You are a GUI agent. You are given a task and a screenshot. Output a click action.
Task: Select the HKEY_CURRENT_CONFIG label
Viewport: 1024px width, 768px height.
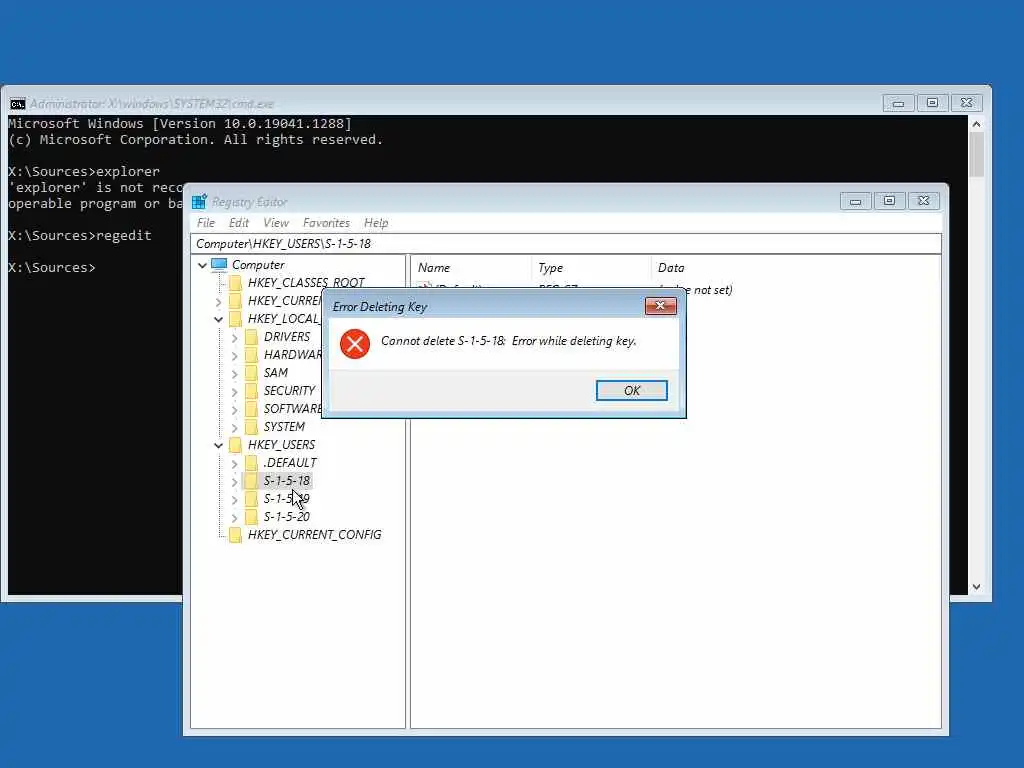pos(315,535)
